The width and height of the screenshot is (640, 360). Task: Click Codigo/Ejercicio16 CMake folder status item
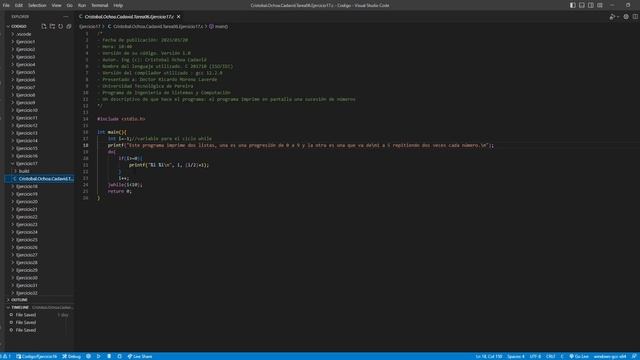click(x=37, y=356)
